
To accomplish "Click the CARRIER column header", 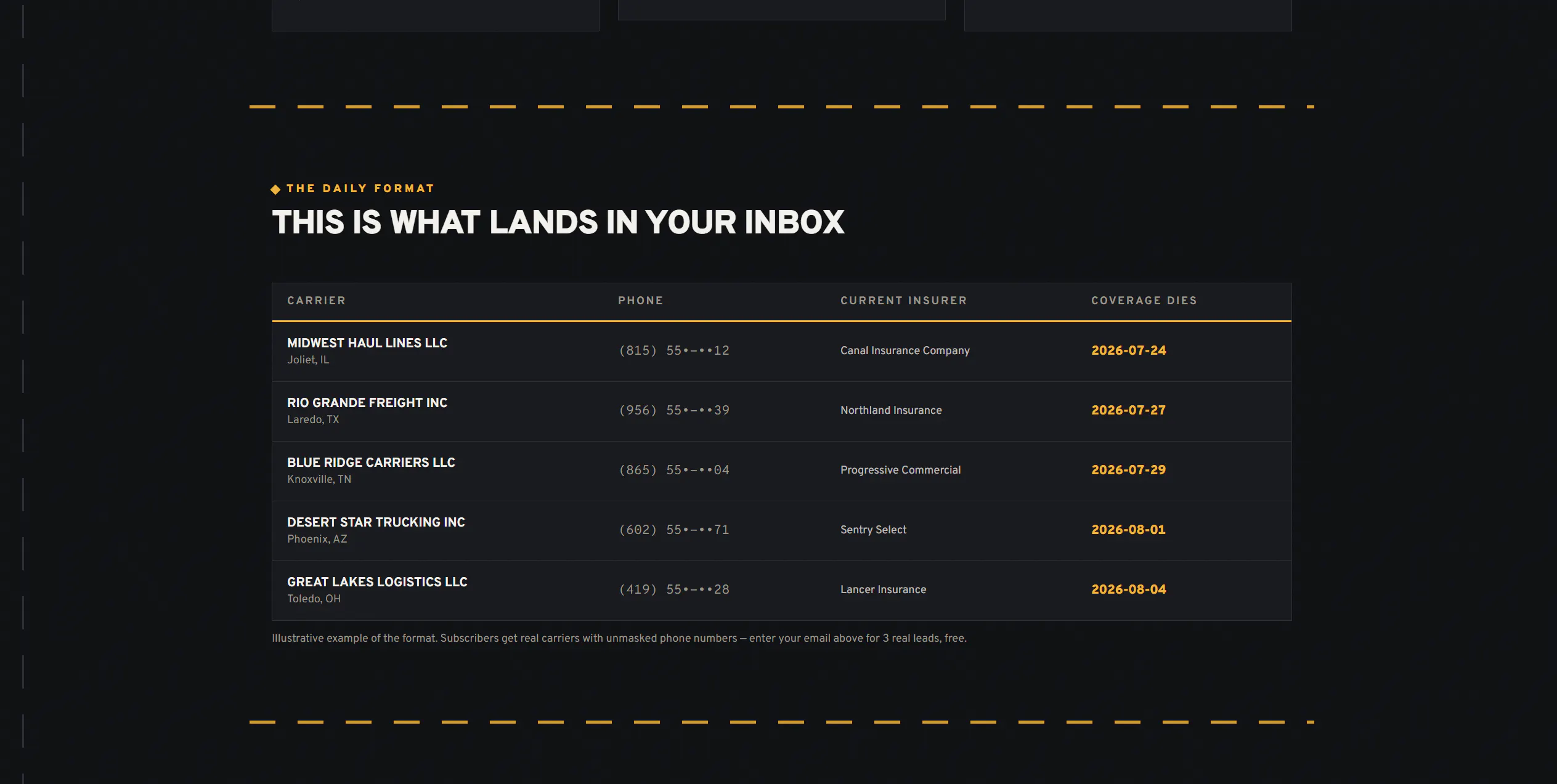I will pyautogui.click(x=316, y=301).
